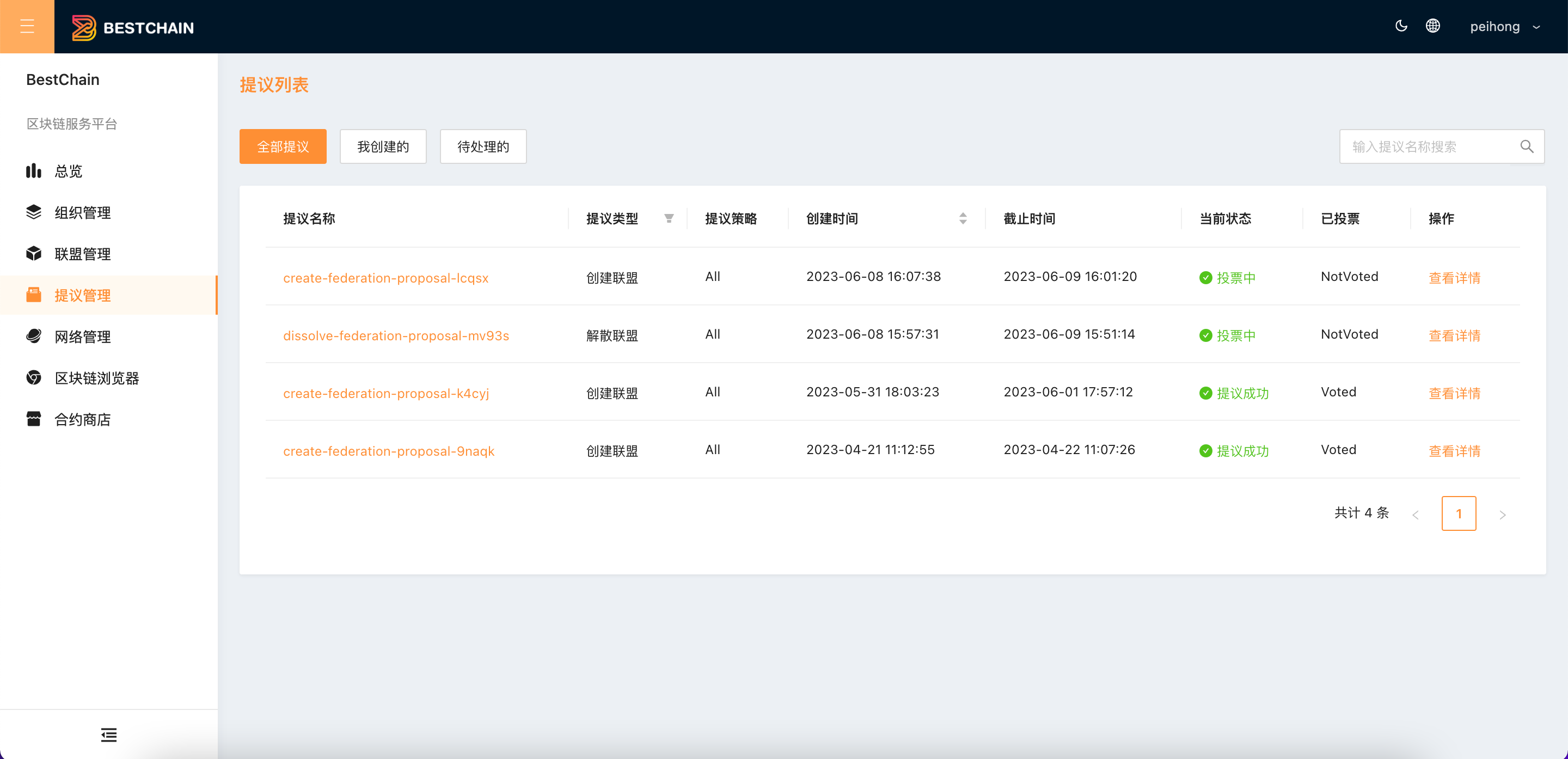Select 提议管理 in sidebar

tap(109, 295)
